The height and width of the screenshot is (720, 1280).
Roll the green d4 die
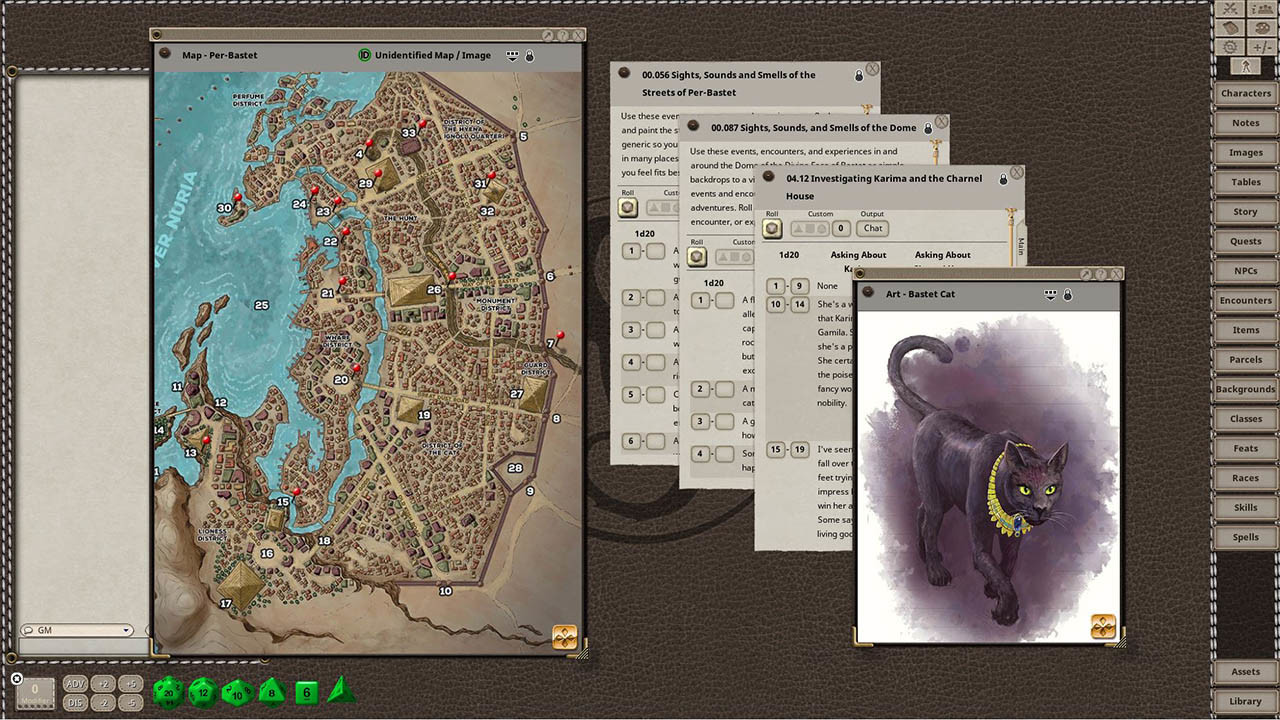click(x=339, y=690)
